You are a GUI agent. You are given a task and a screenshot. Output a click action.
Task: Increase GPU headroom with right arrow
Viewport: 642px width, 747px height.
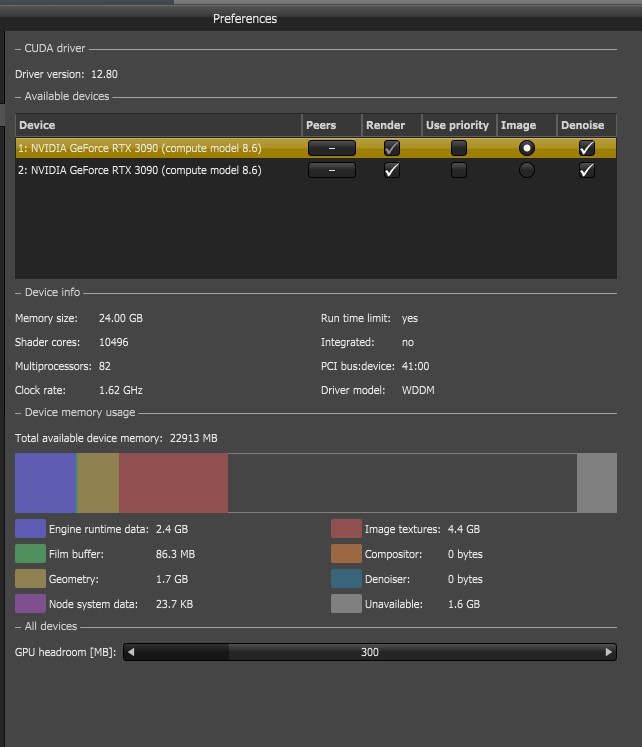(x=609, y=652)
